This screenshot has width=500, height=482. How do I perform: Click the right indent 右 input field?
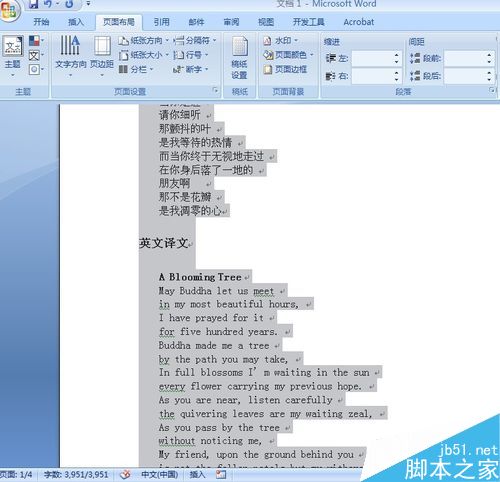coord(373,76)
